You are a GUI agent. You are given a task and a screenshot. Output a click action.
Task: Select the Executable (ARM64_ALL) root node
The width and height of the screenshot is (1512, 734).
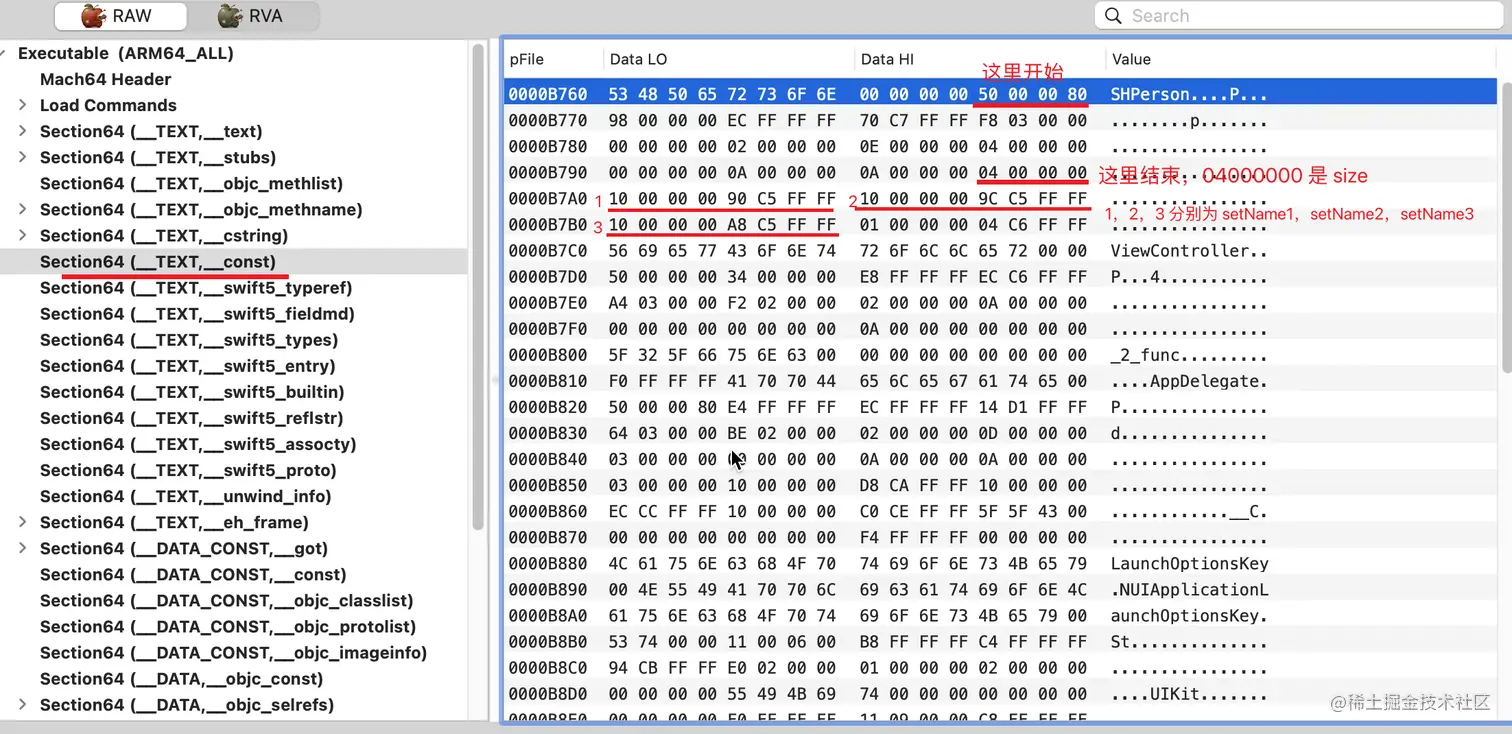coord(126,53)
